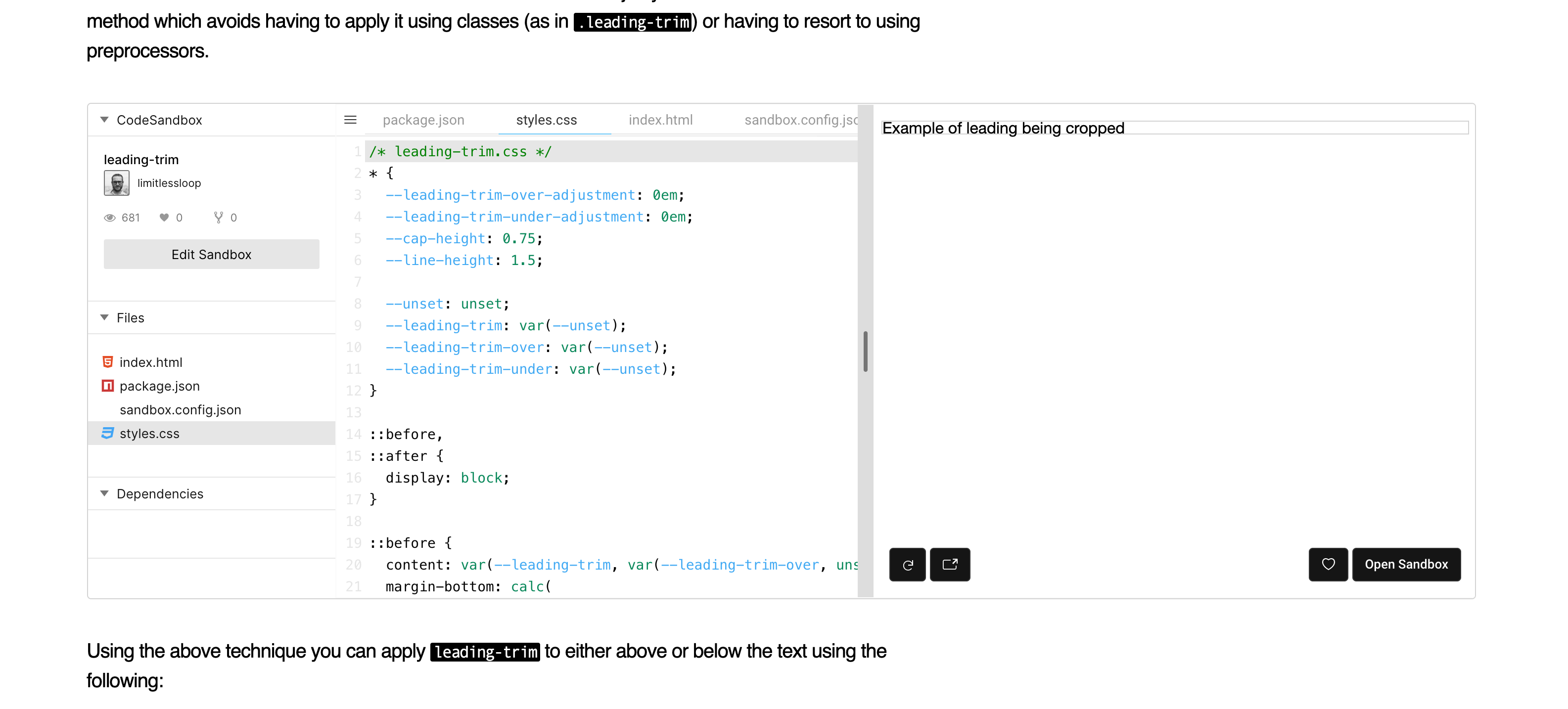Collapse the Files section triangle

pos(105,318)
